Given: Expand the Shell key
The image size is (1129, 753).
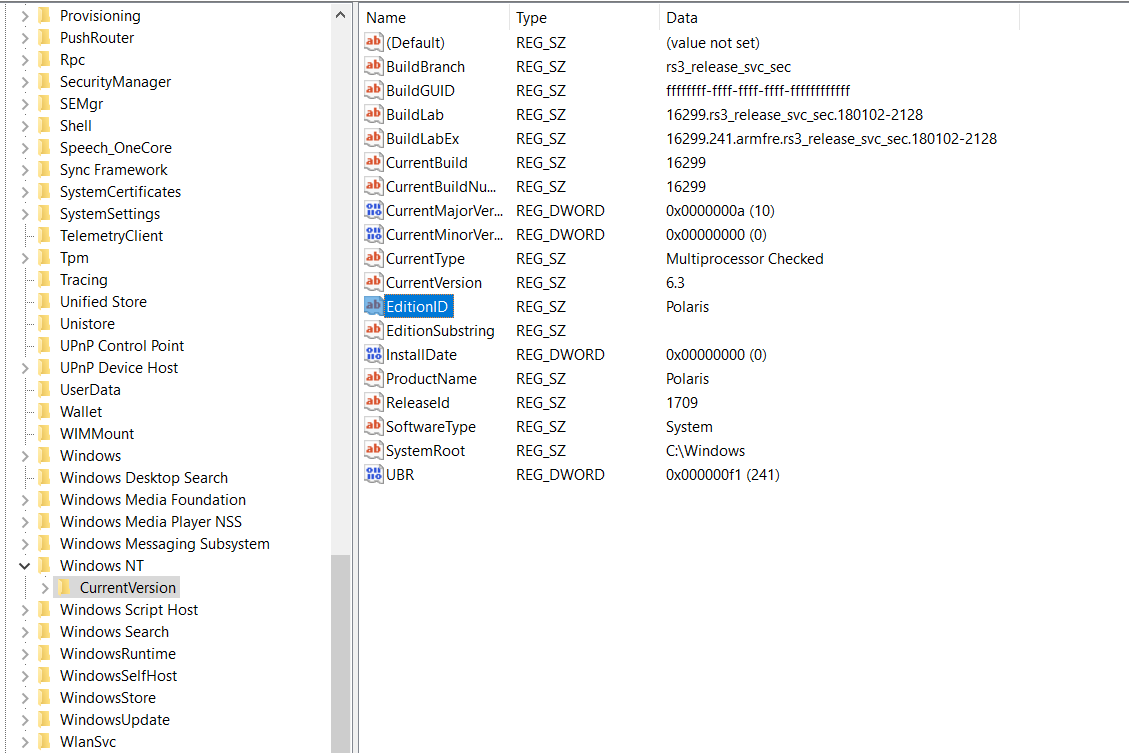Looking at the screenshot, I should pyautogui.click(x=23, y=125).
